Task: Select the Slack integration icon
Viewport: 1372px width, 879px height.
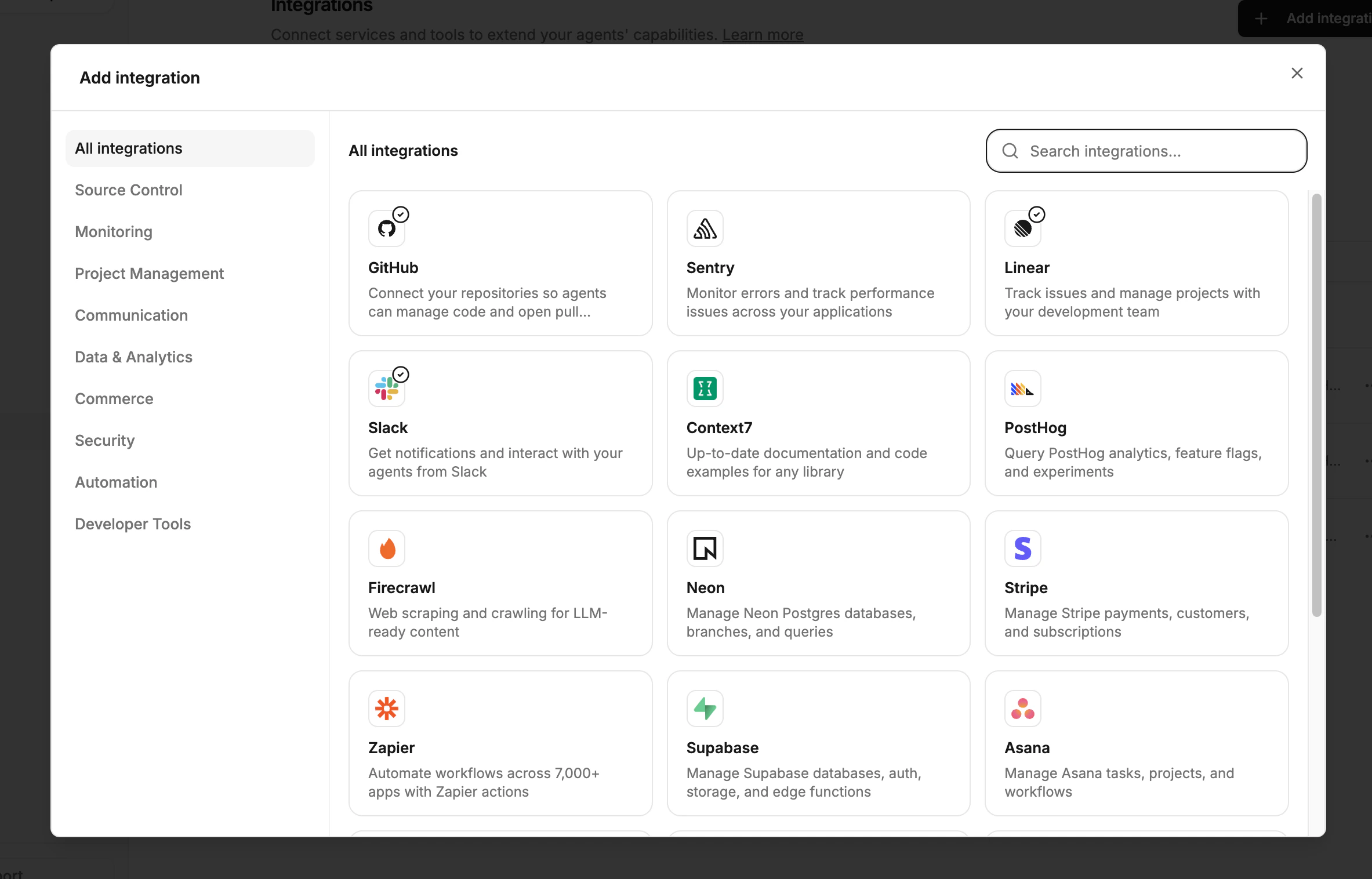Action: 387,388
